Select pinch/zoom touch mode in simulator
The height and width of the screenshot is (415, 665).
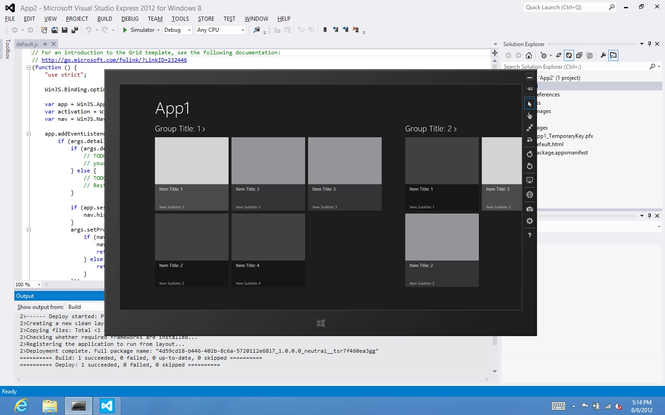point(529,128)
